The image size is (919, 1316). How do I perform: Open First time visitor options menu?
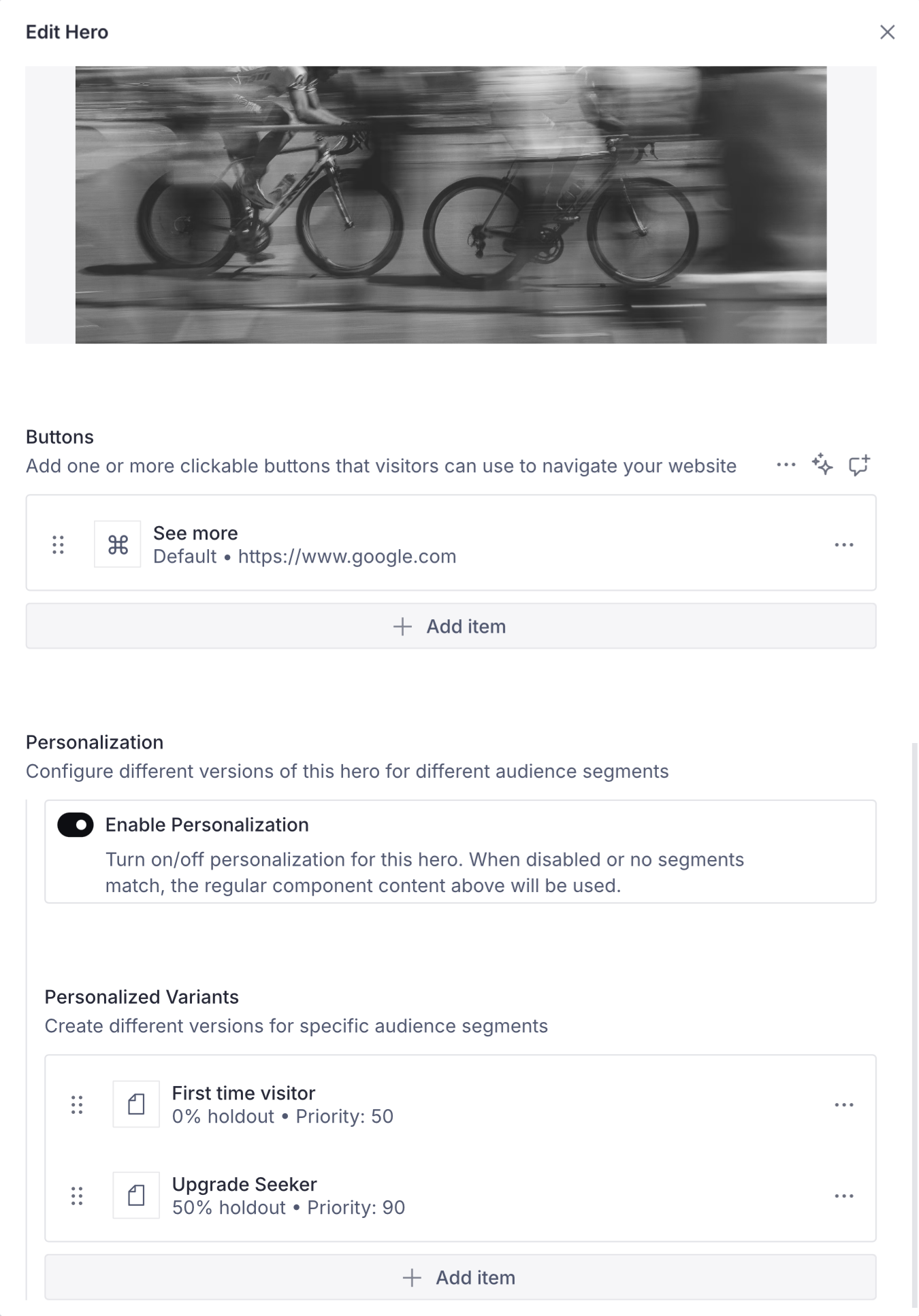pyautogui.click(x=843, y=1104)
